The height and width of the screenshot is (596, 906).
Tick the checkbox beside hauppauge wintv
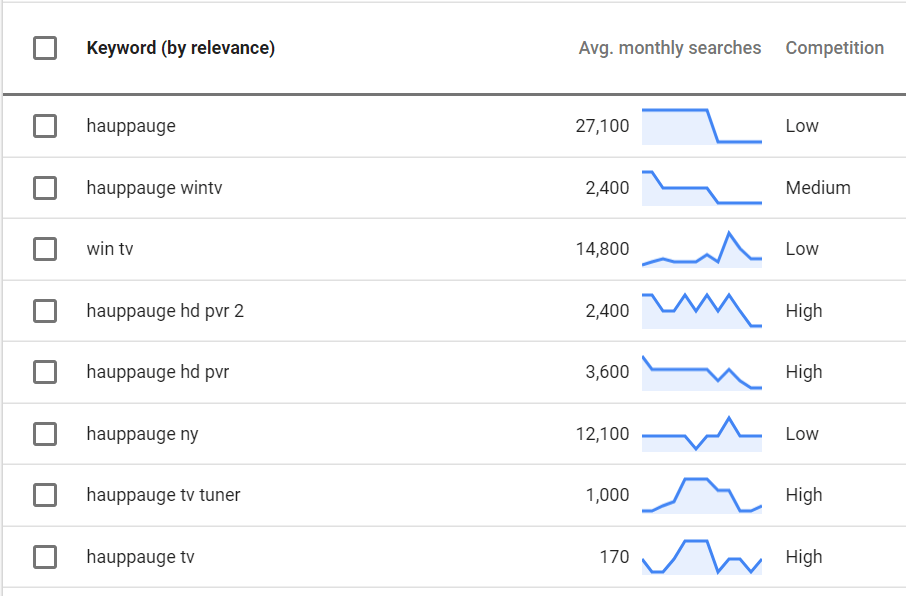pos(45,188)
